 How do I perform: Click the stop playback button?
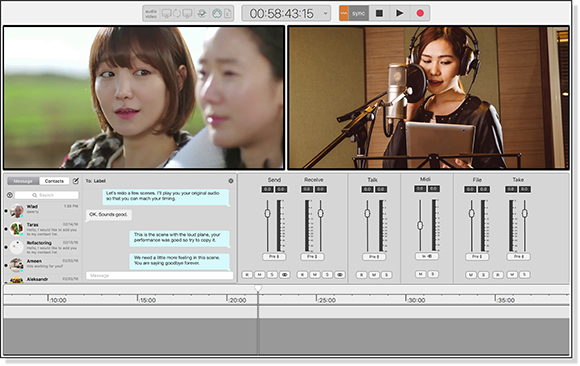(379, 13)
